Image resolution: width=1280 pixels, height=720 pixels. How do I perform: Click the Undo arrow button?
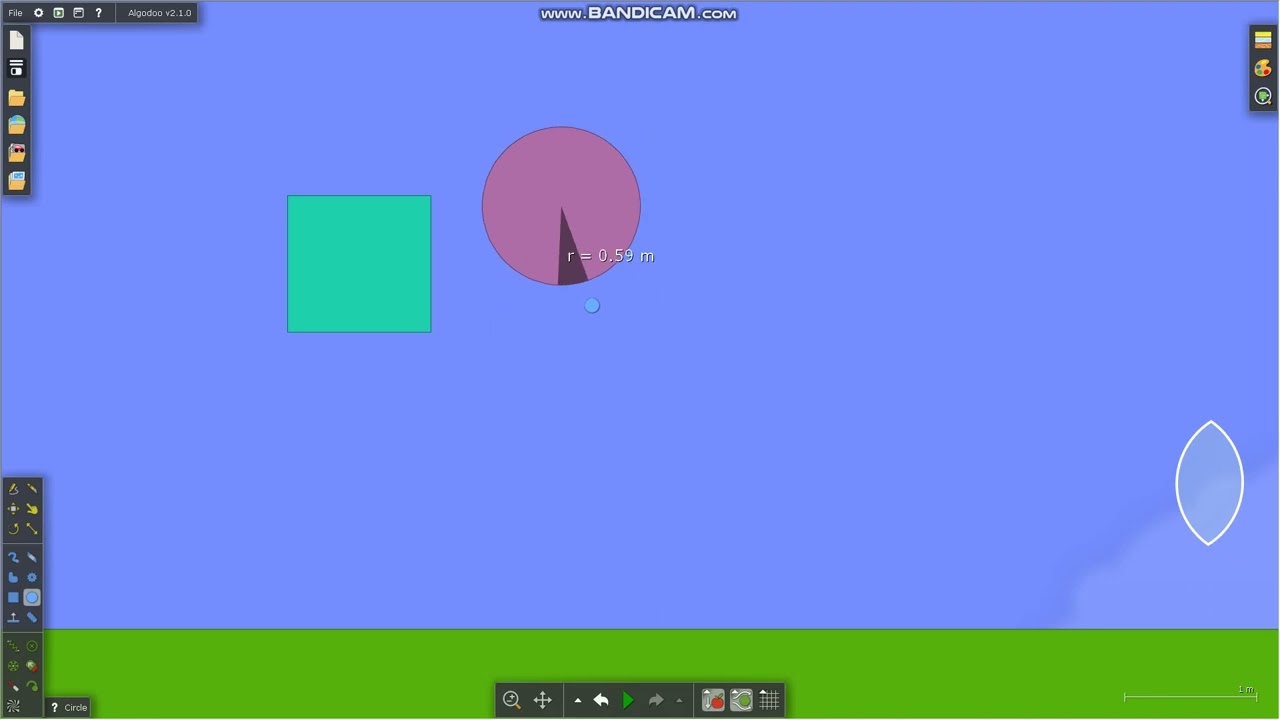pyautogui.click(x=601, y=700)
